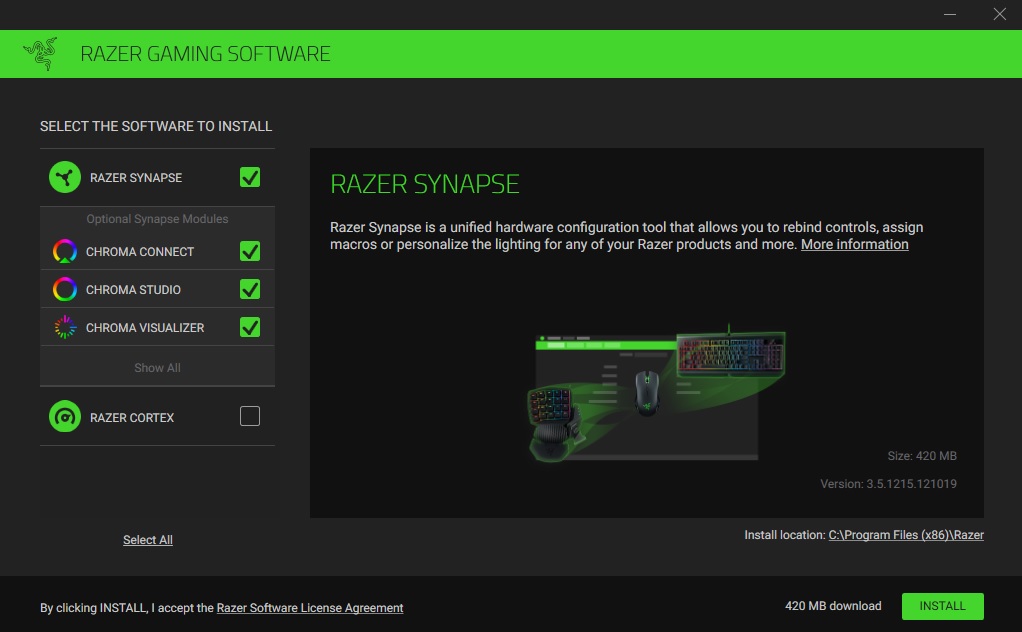Click the Chroma Connect ring icon

(65, 251)
